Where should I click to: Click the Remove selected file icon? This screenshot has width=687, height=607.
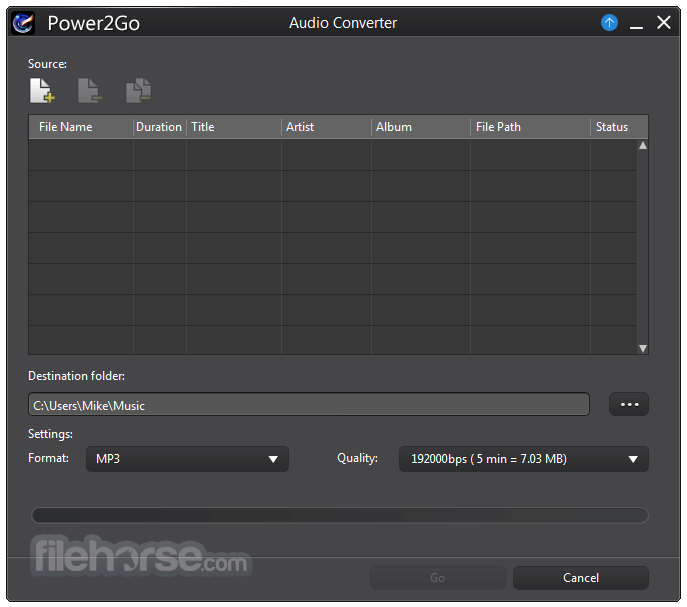[x=90, y=91]
